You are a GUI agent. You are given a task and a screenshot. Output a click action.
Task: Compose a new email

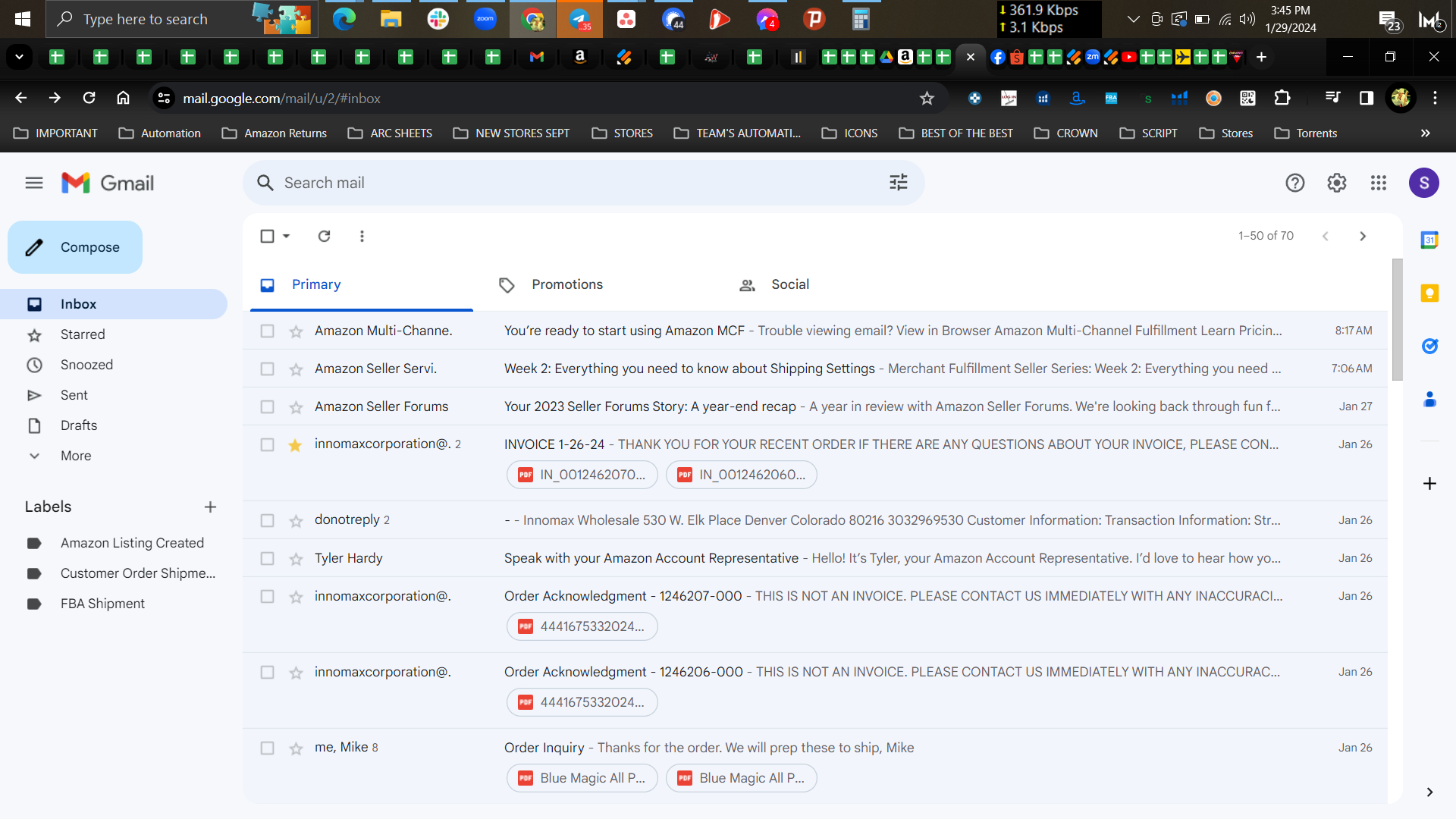pyautogui.click(x=75, y=247)
